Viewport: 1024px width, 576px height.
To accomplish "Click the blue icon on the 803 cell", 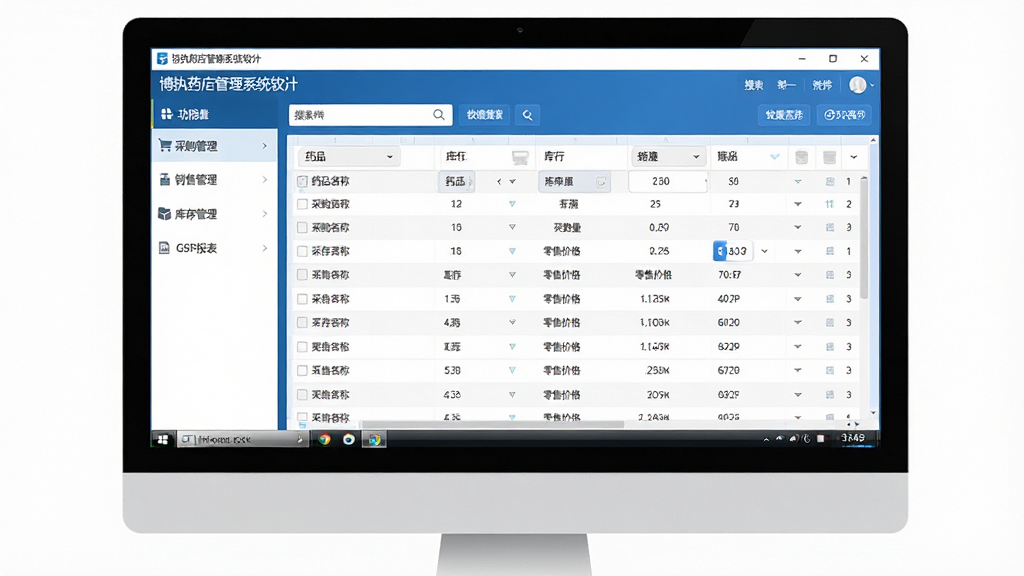I will (x=720, y=251).
